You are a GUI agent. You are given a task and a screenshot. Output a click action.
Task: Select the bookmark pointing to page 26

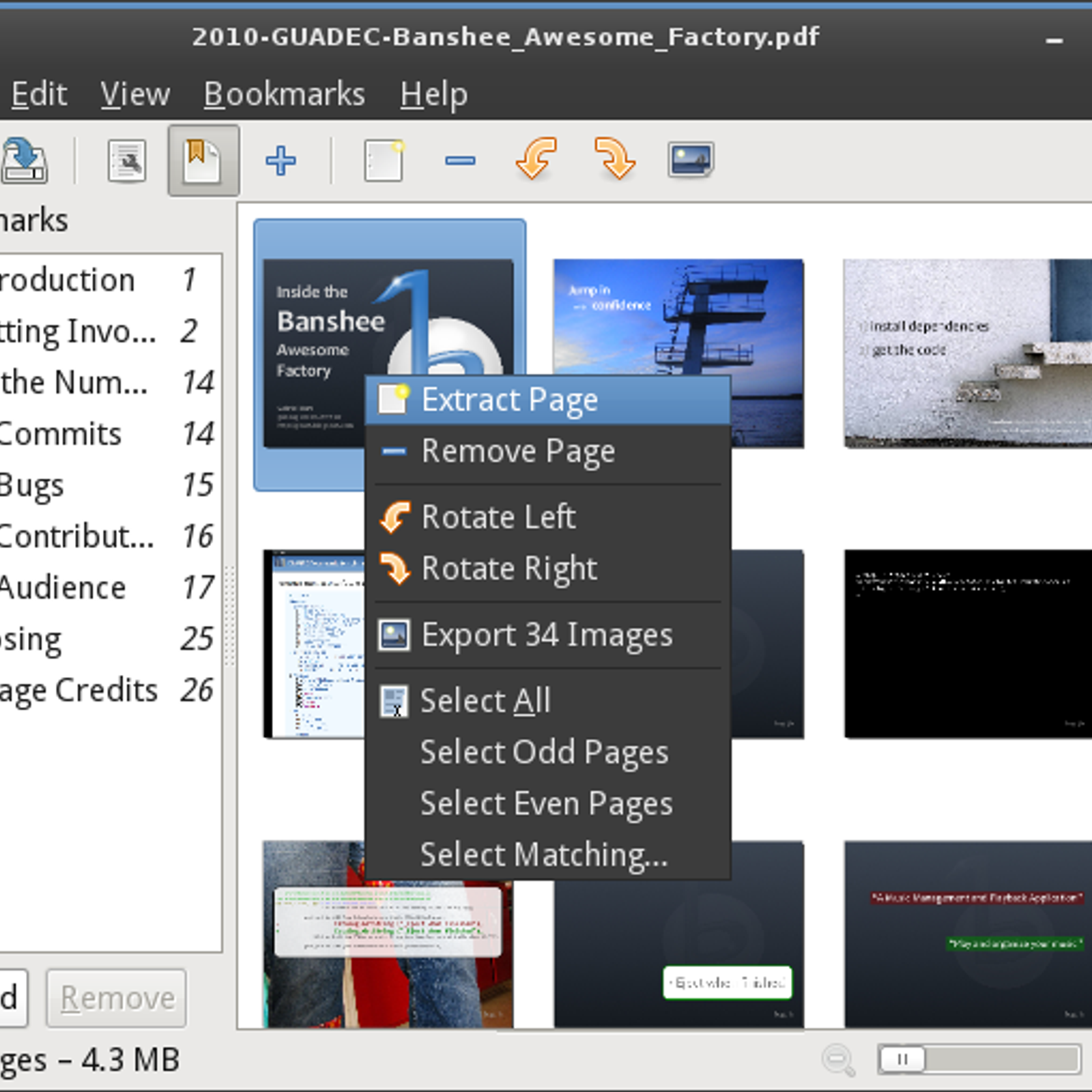point(109,689)
